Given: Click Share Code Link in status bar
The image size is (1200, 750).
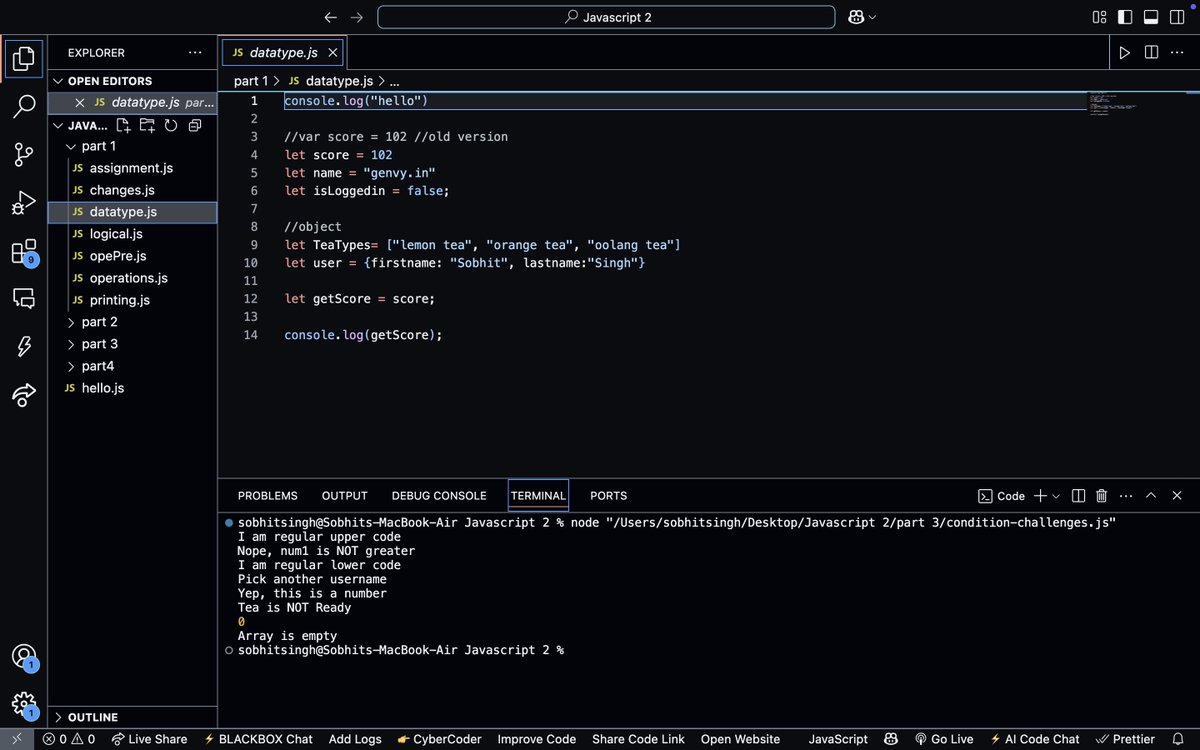Looking at the screenshot, I should pos(638,739).
